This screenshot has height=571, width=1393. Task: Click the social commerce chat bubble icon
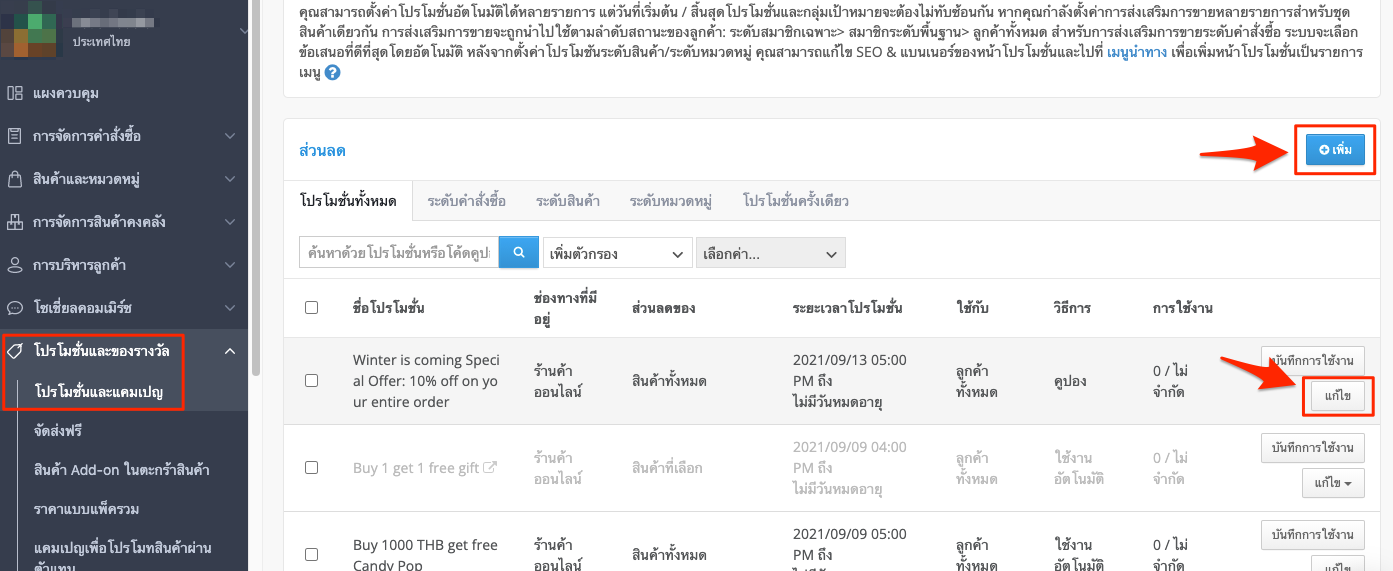15,308
